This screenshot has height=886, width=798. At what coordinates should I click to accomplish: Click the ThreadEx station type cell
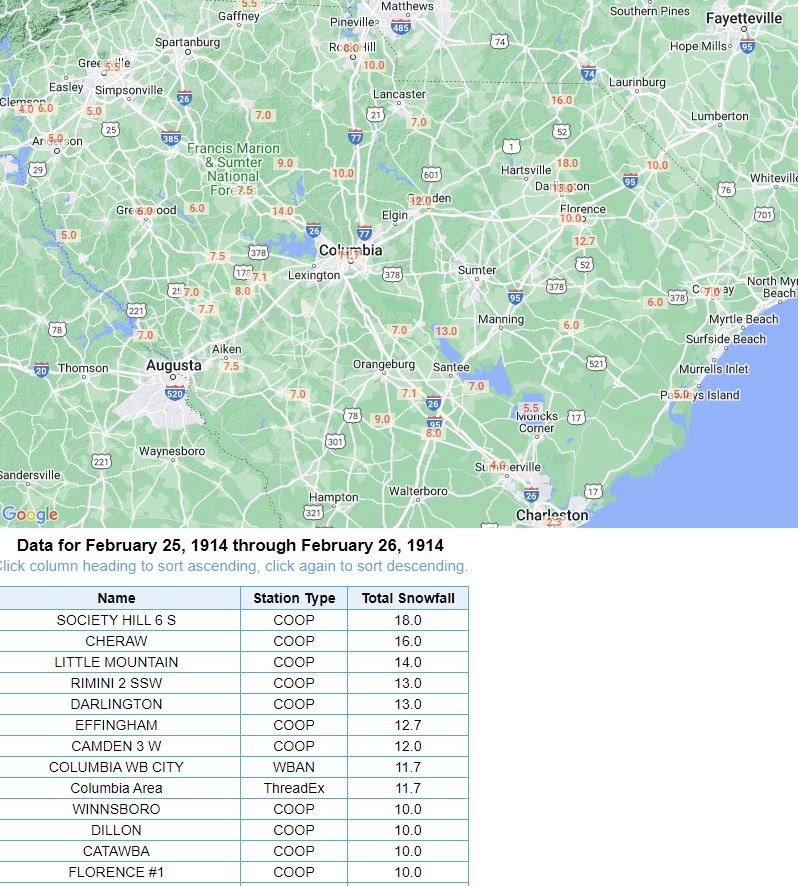point(294,788)
